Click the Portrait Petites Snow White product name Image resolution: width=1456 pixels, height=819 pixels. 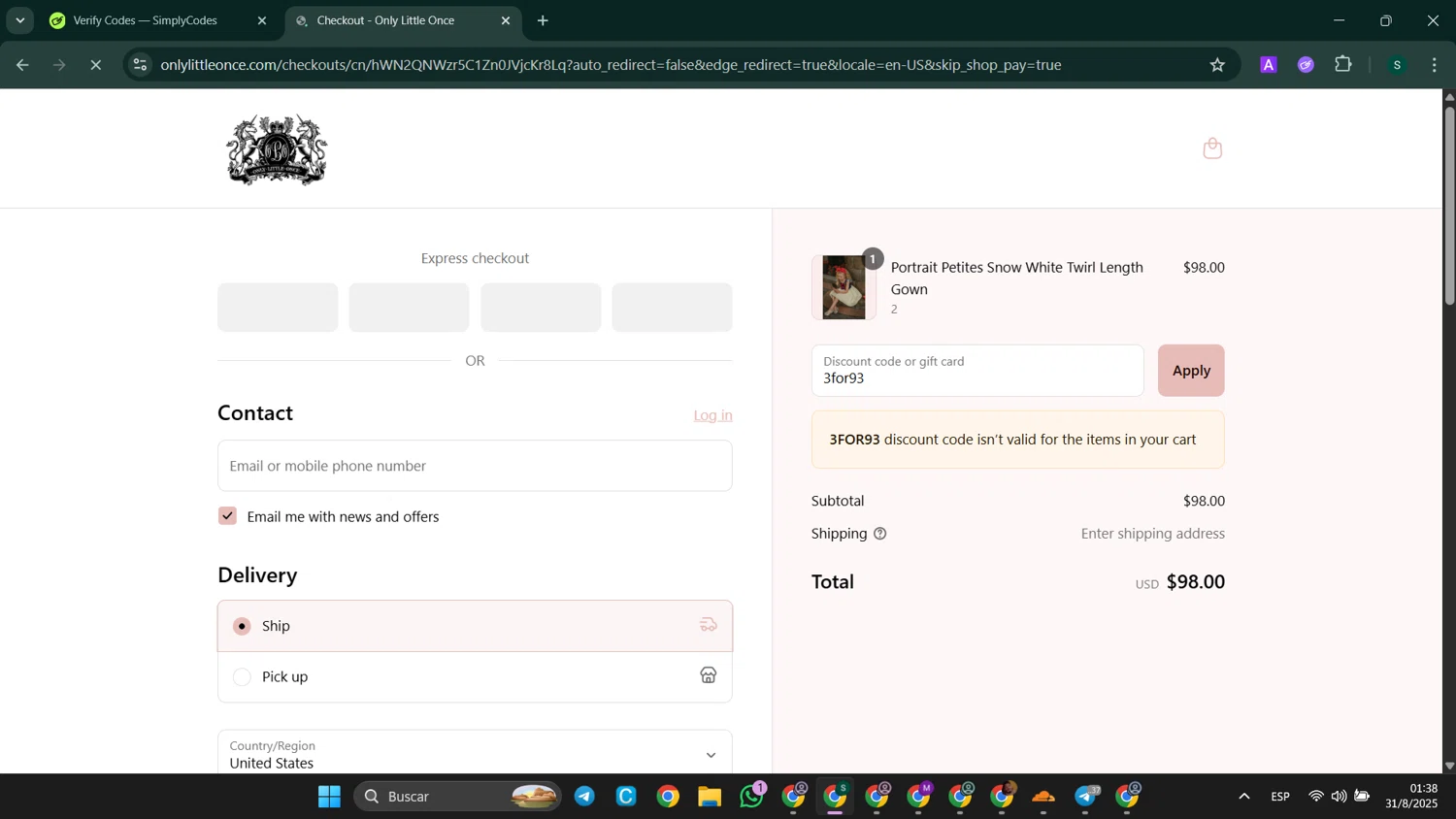[1016, 278]
